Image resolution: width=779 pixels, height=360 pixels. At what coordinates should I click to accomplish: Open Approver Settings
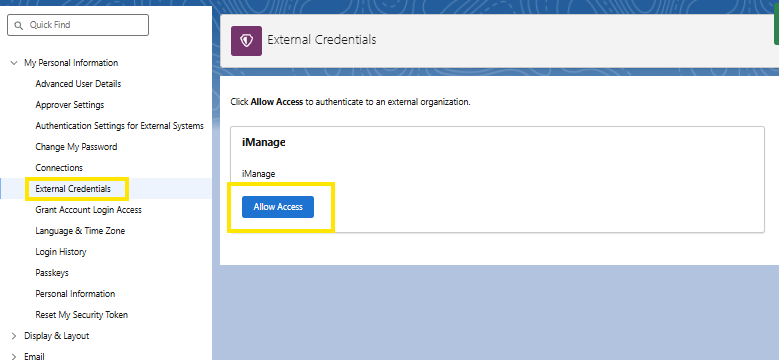pyautogui.click(x=70, y=105)
